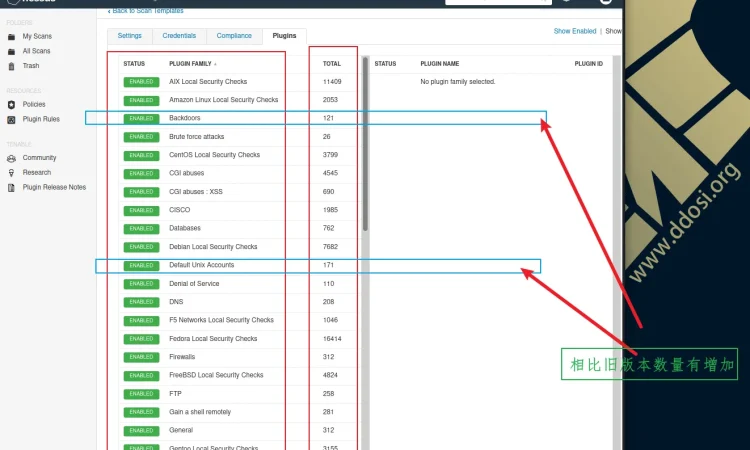
Task: Select the Backdoors family name
Action: coord(185,118)
